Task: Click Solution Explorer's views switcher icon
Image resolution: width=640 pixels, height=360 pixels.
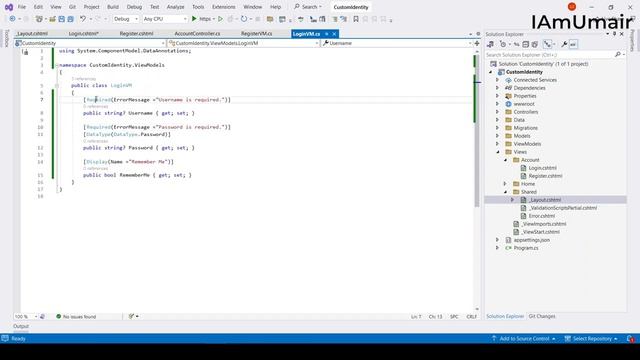Action: [x=490, y=44]
